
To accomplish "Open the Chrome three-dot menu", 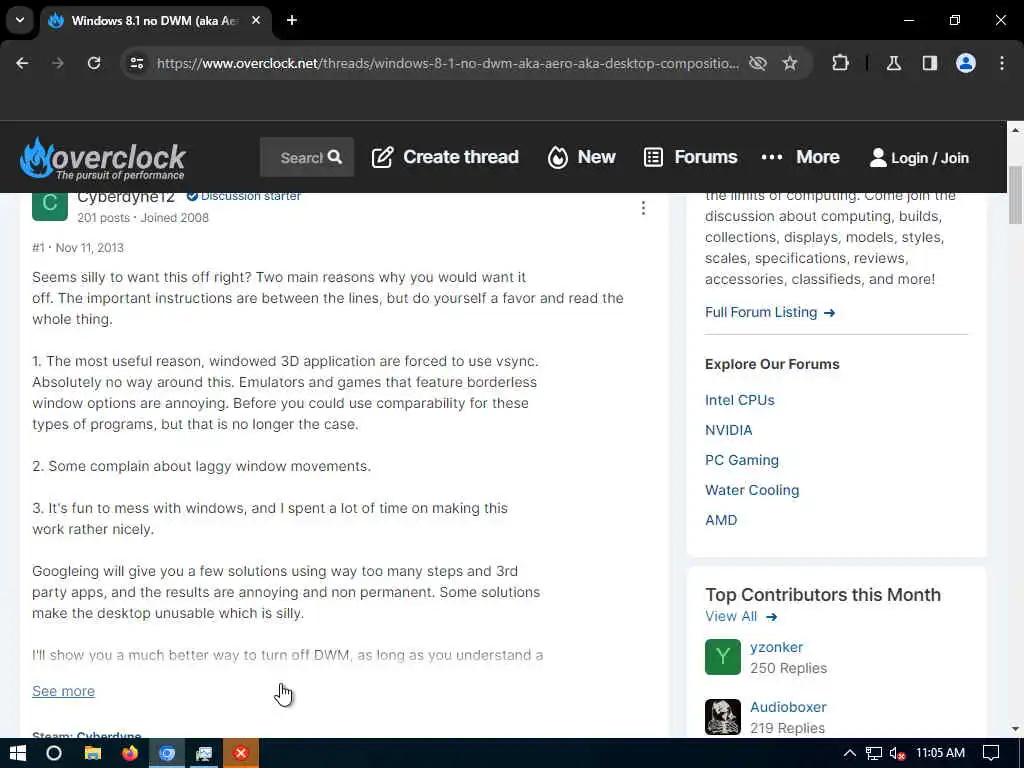I will pyautogui.click(x=1002, y=63).
